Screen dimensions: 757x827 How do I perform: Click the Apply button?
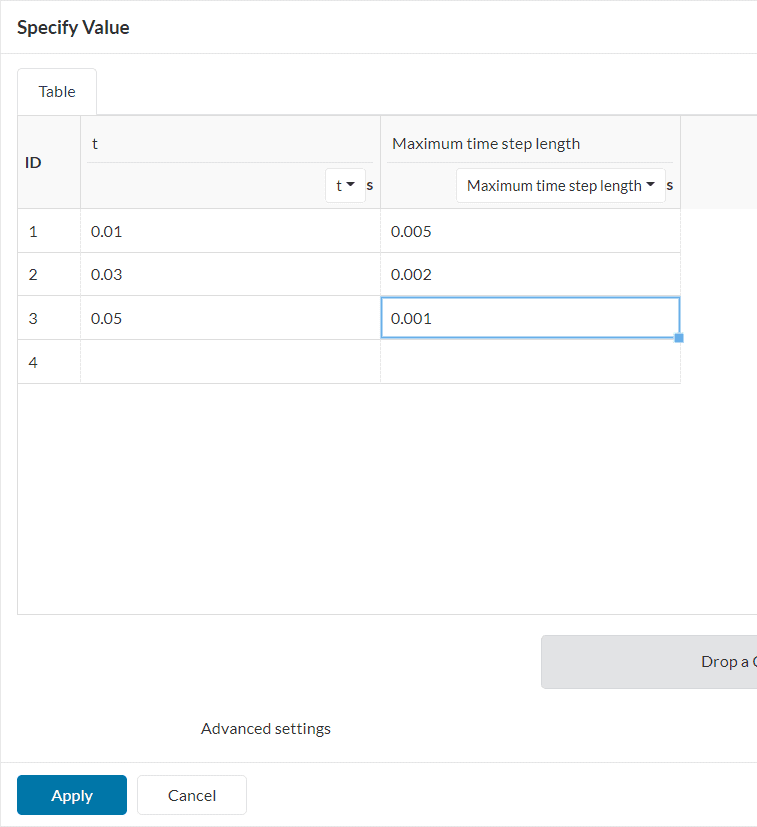click(72, 795)
